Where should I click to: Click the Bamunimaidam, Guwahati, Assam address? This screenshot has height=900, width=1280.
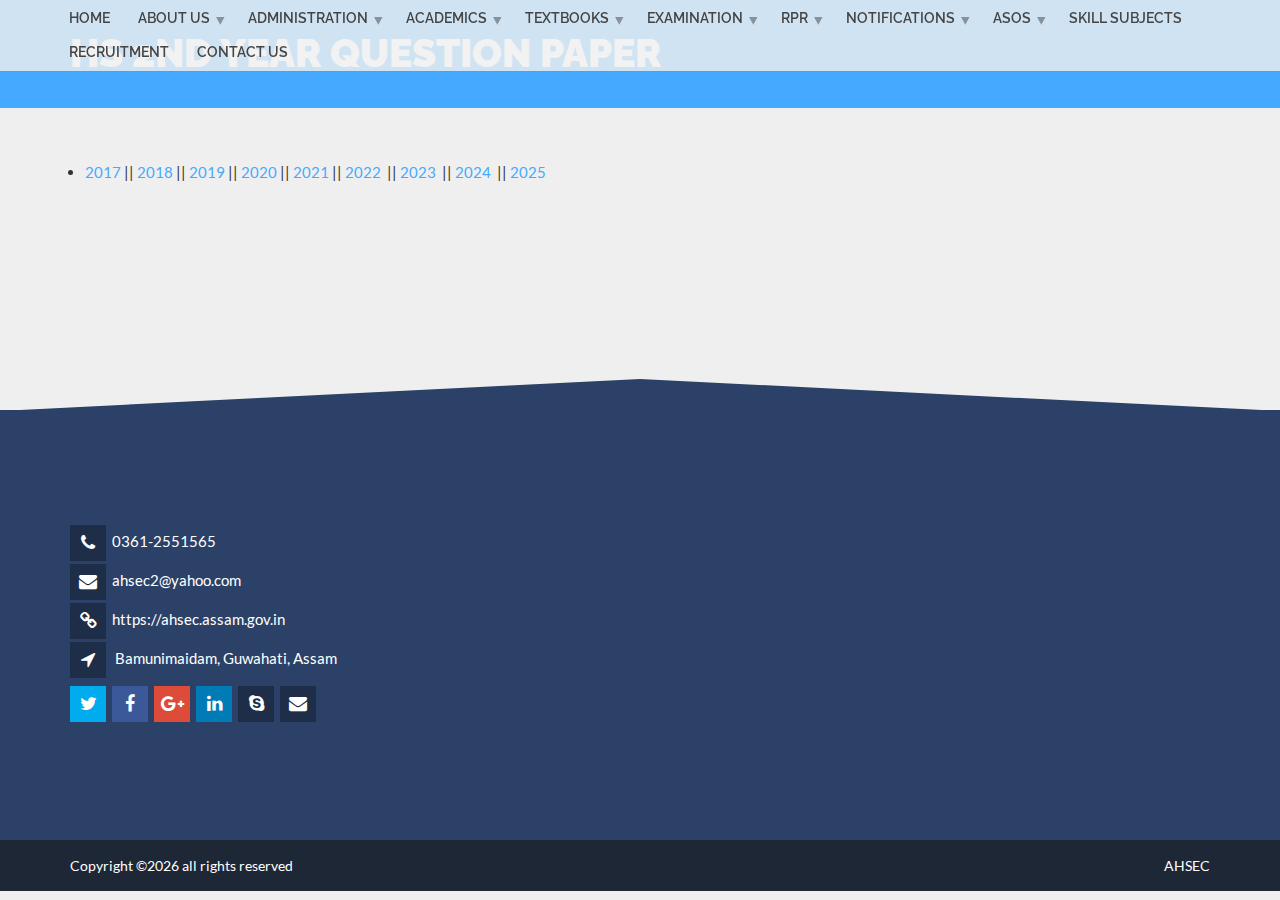coord(226,658)
